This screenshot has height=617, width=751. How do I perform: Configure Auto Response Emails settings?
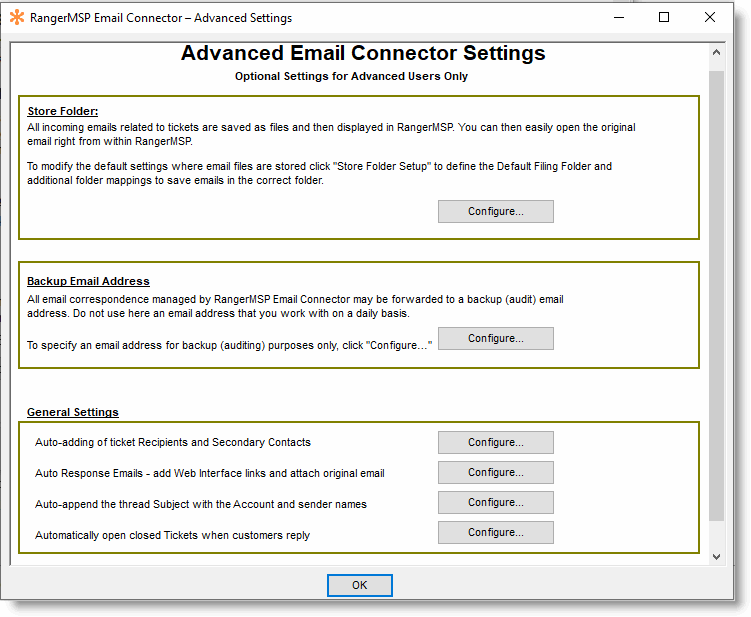point(495,472)
